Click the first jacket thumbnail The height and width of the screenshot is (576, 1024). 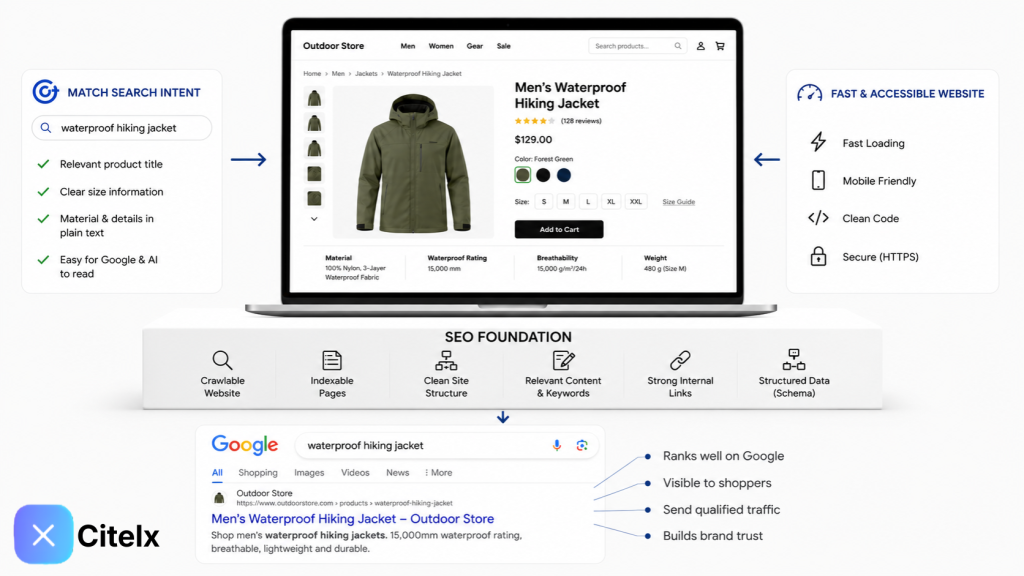pos(314,98)
